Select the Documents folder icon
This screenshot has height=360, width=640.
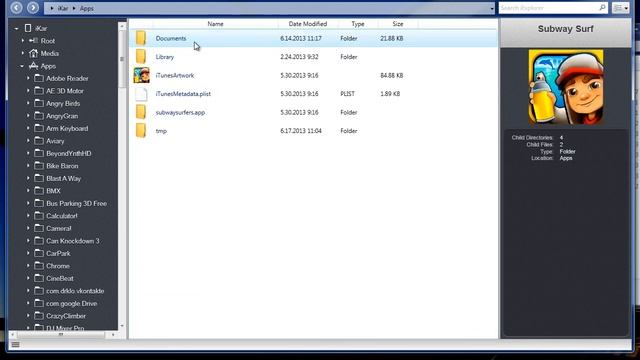click(141, 38)
